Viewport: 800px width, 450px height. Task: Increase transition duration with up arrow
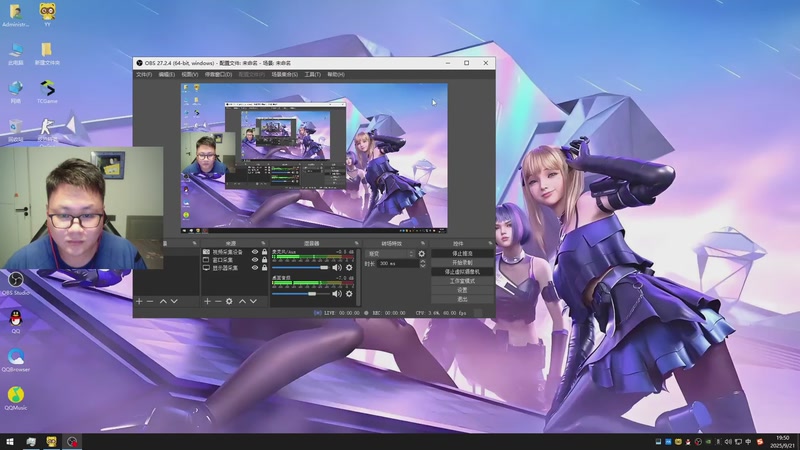tap(422, 262)
